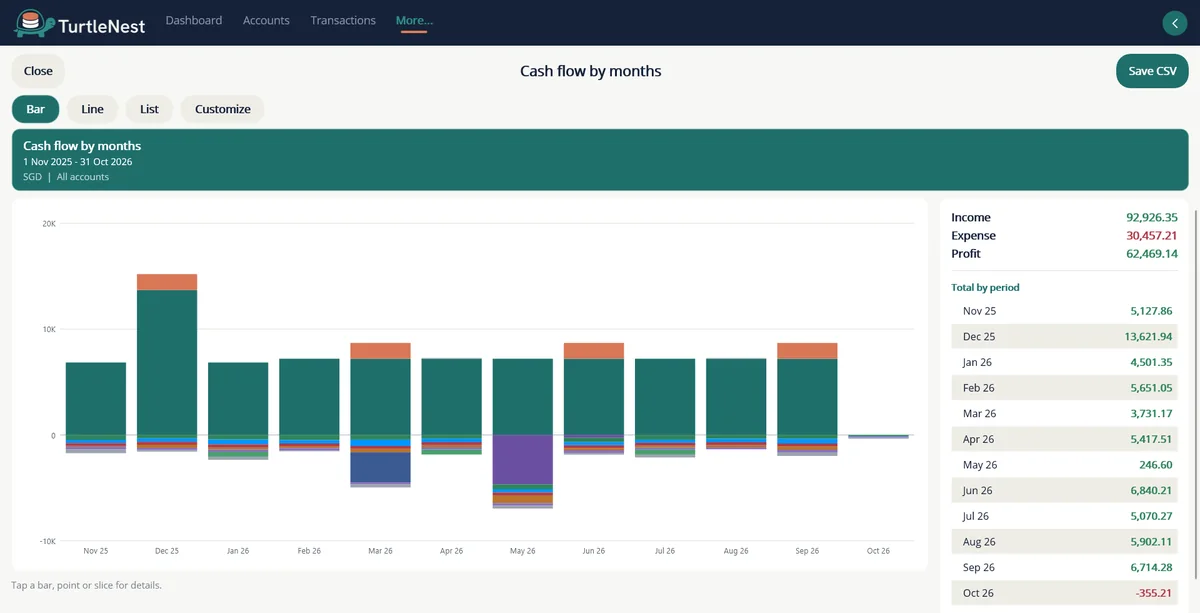Screen dimensions: 1200x613
Task: Open the More... menu
Action: [414, 20]
